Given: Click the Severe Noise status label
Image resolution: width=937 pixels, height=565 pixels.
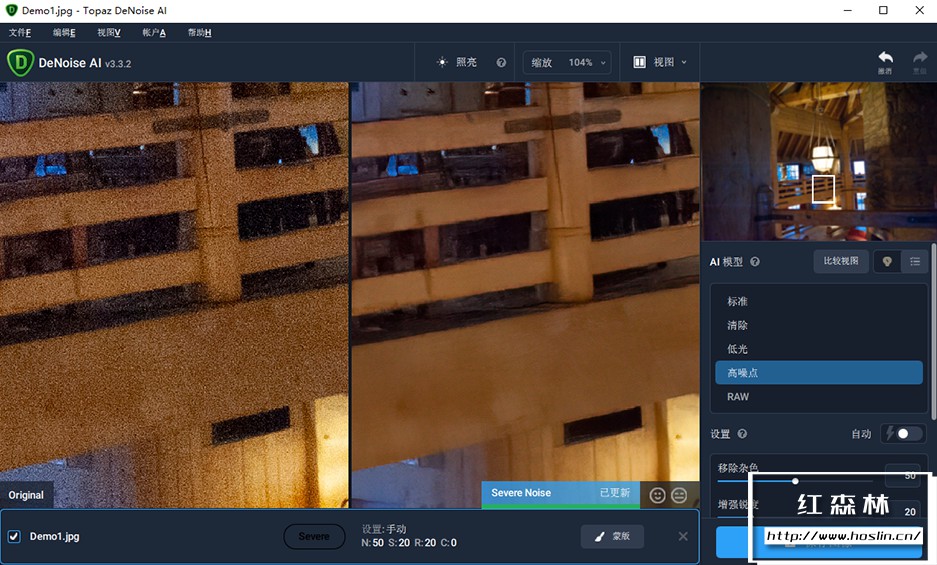Looking at the screenshot, I should click(x=521, y=493).
